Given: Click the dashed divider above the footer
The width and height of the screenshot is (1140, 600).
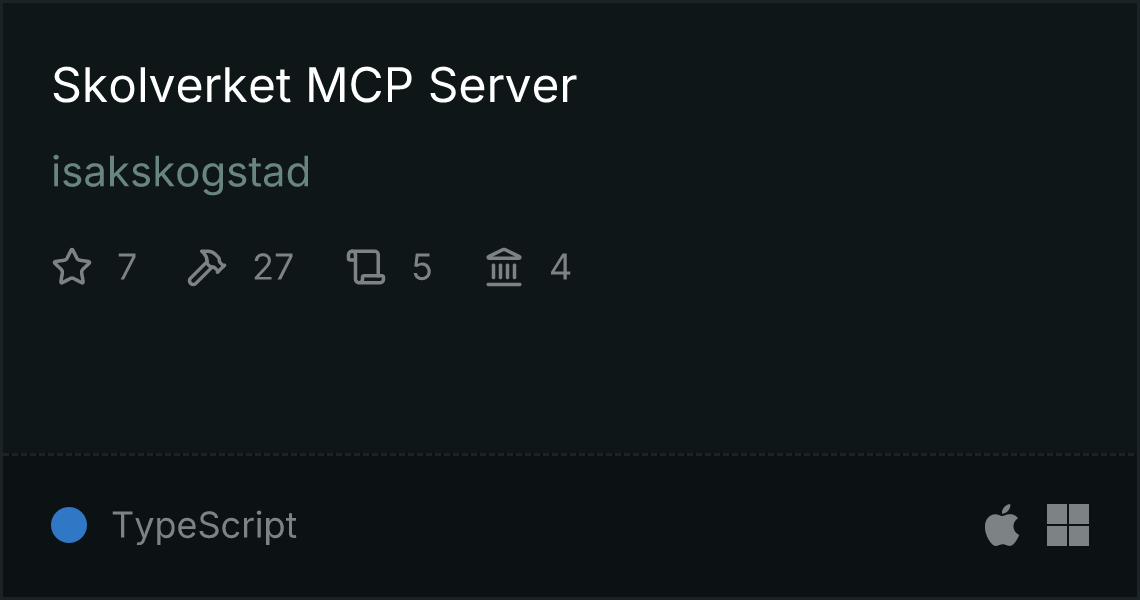Looking at the screenshot, I should [570, 455].
